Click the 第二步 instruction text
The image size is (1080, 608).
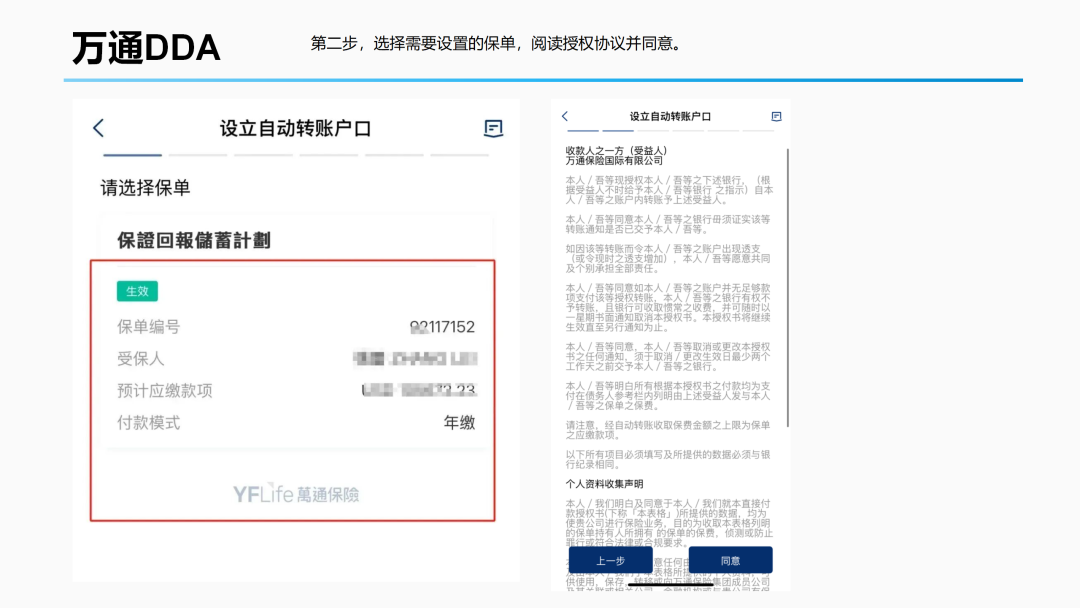point(496,43)
